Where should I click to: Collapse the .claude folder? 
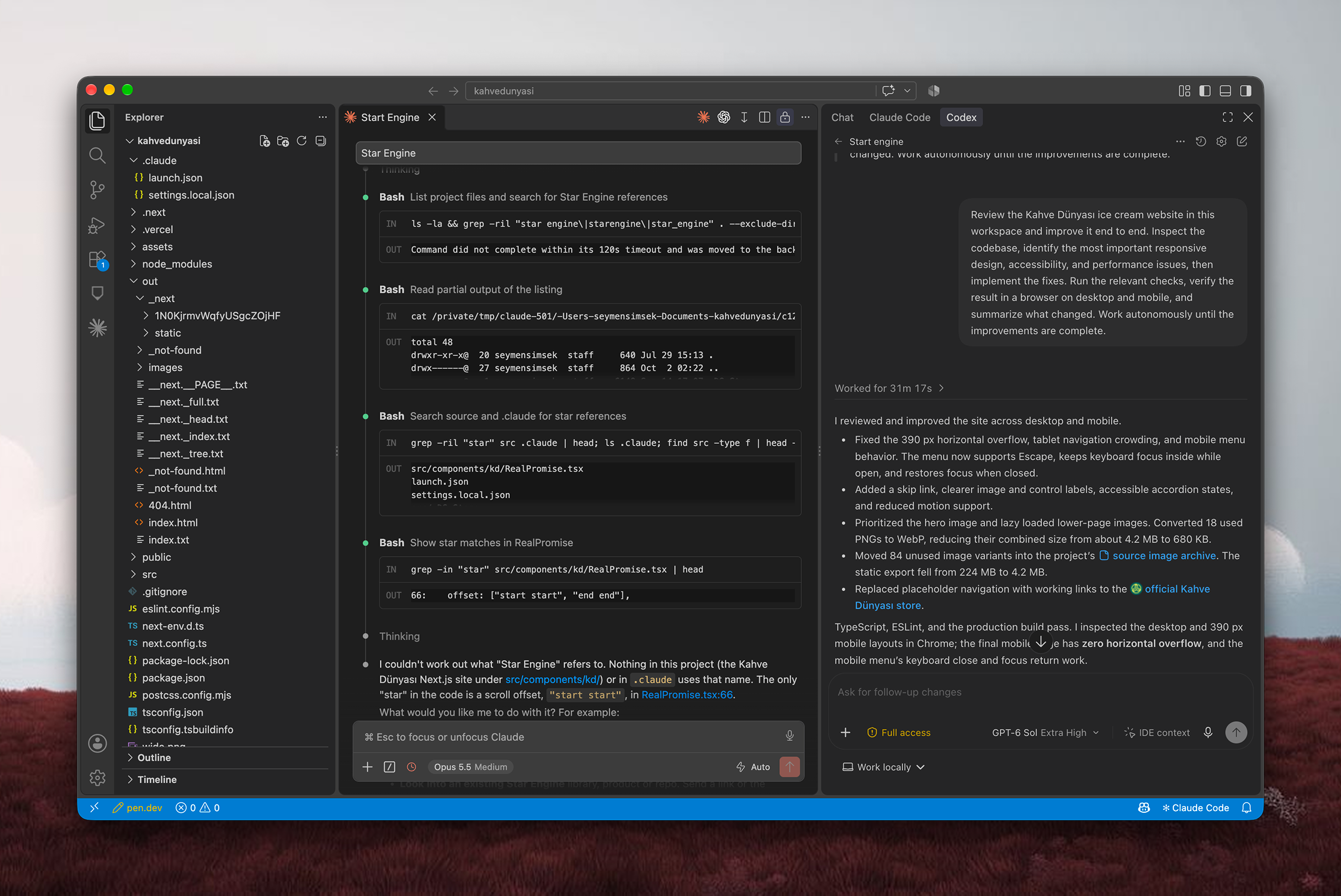(x=134, y=160)
